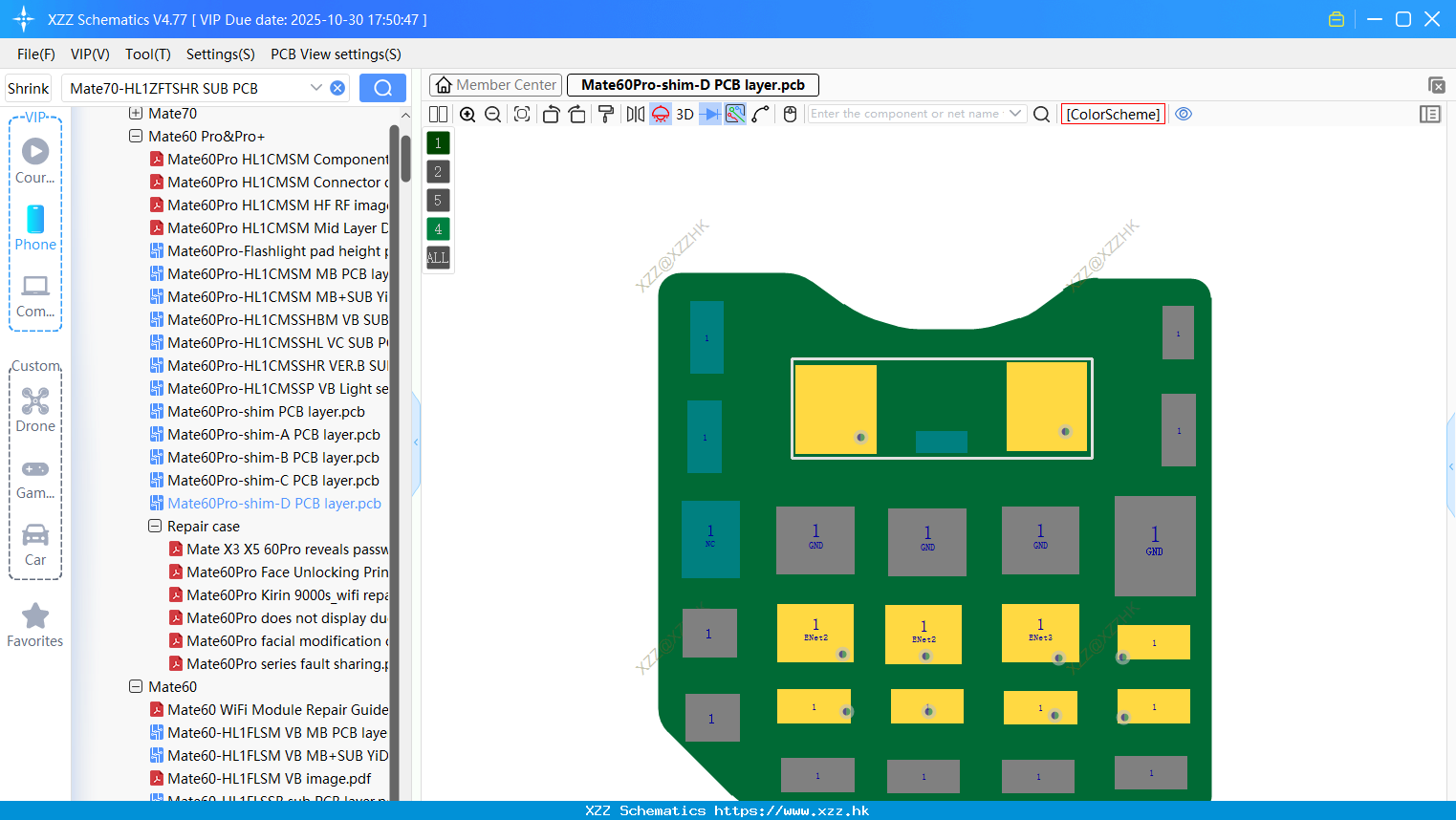
Task: Click the right-edge panel expand handle
Action: pos(1451,467)
